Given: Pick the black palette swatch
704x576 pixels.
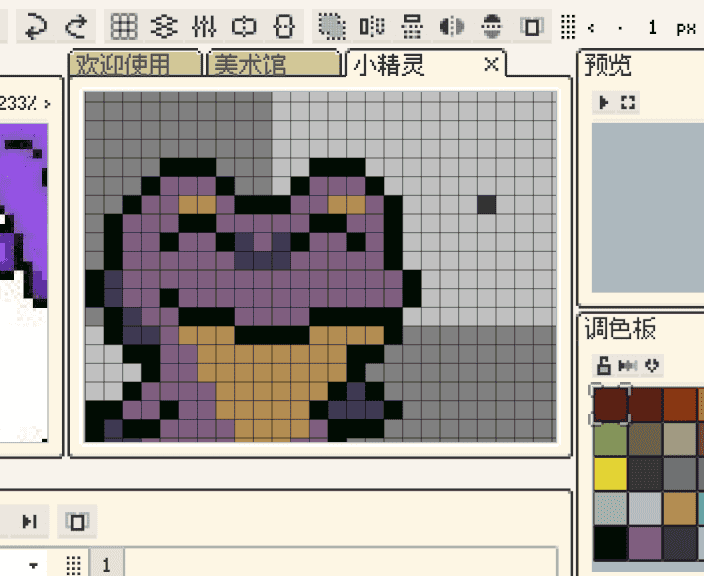Looking at the screenshot, I should point(610,543).
